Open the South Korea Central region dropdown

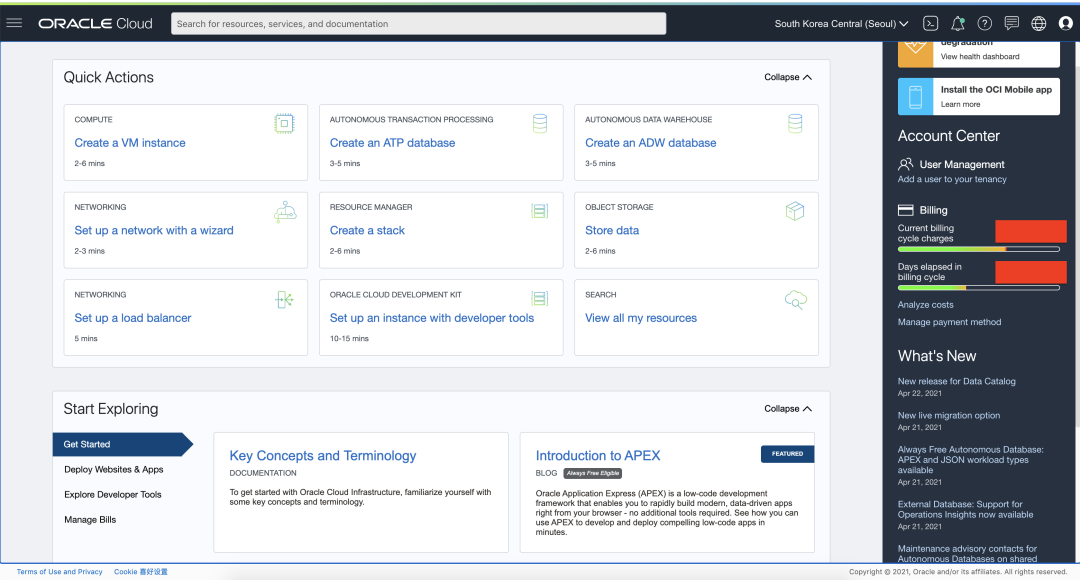(841, 23)
